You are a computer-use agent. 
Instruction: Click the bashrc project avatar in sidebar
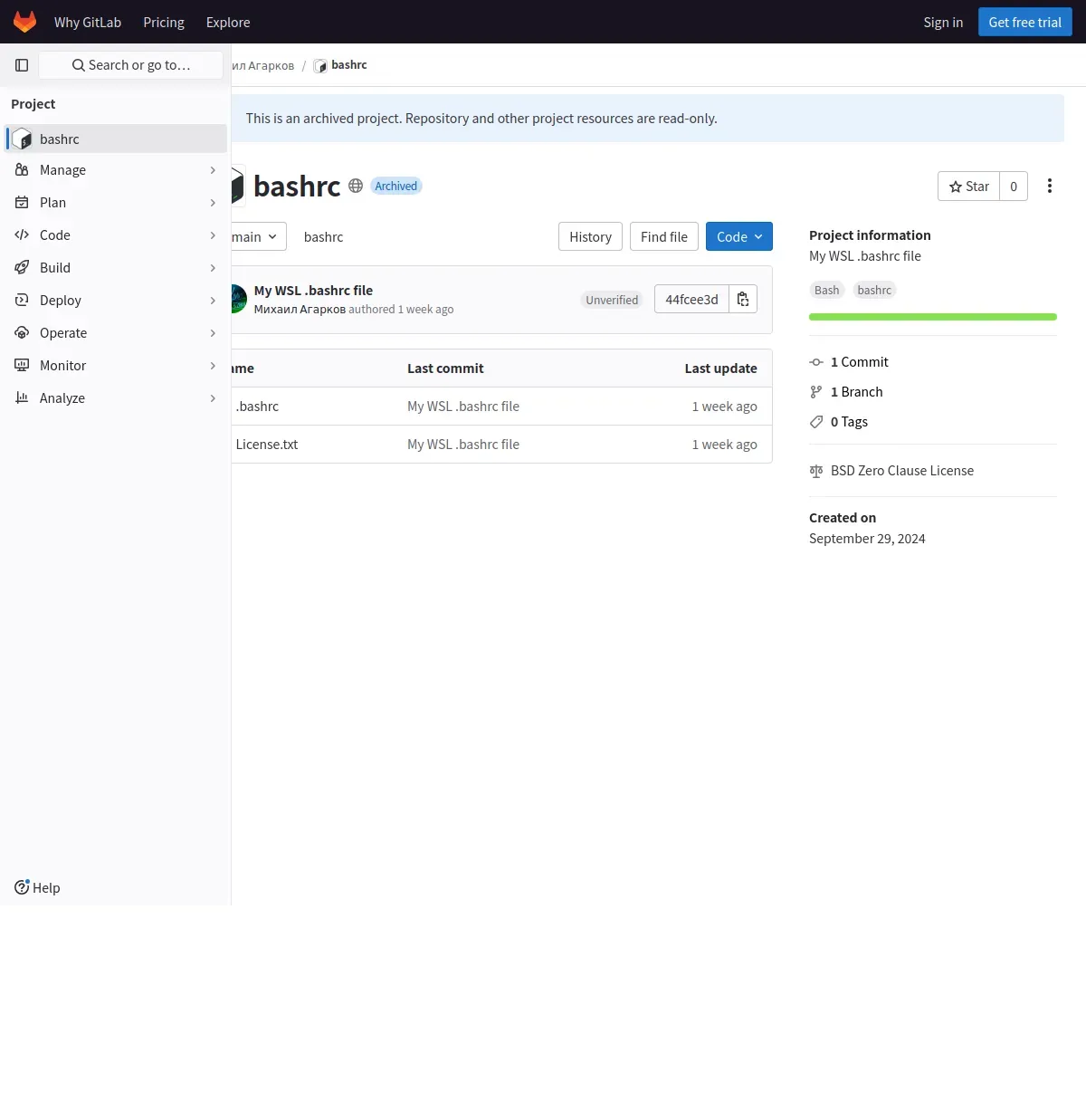(22, 139)
